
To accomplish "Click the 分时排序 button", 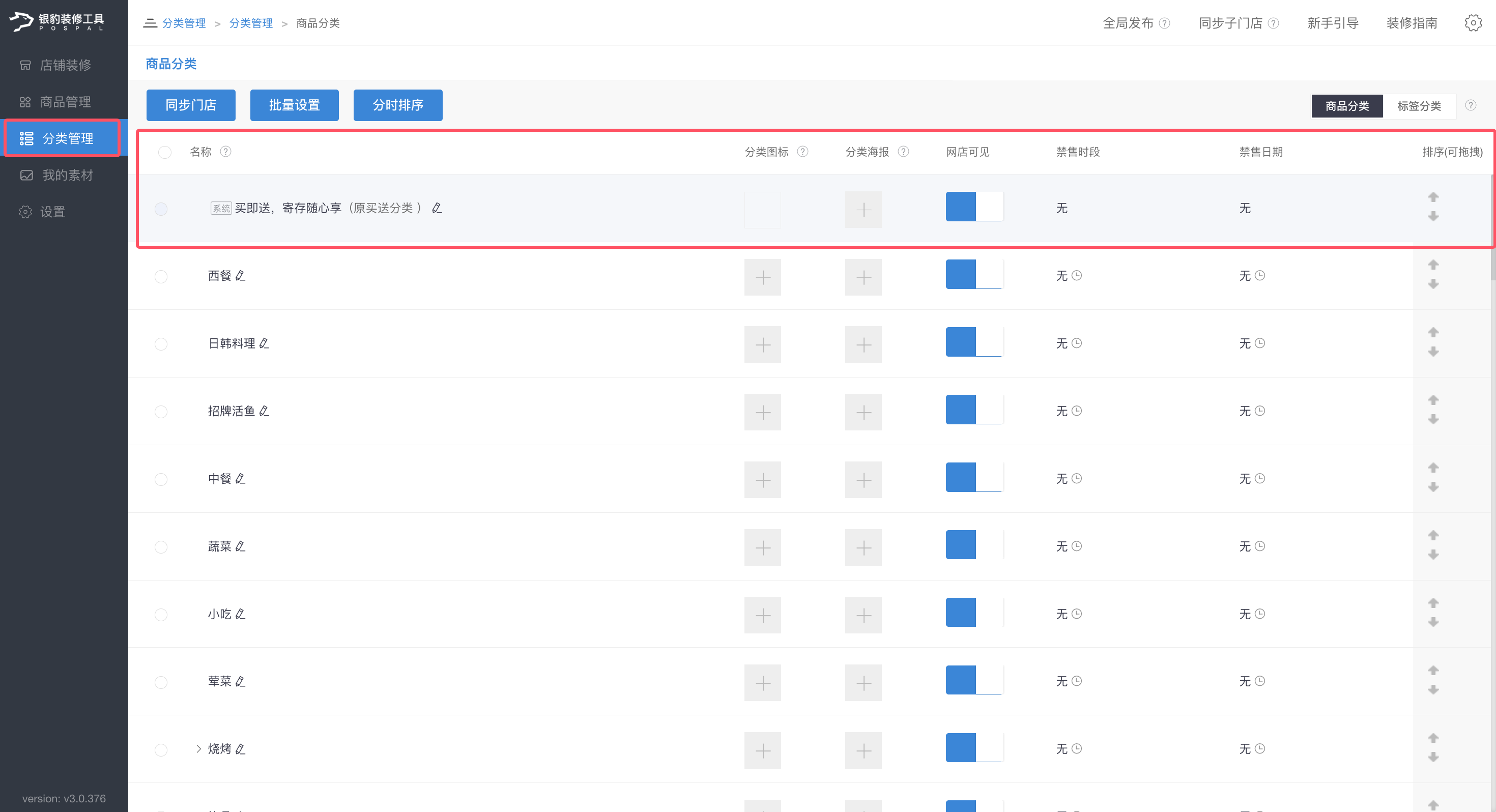I will 398,105.
